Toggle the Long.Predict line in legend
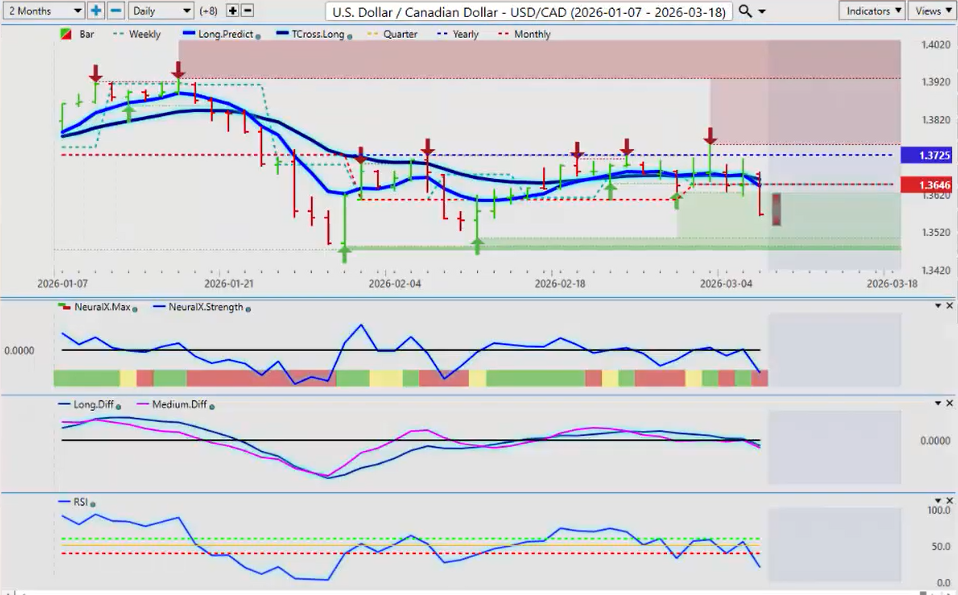 218,34
